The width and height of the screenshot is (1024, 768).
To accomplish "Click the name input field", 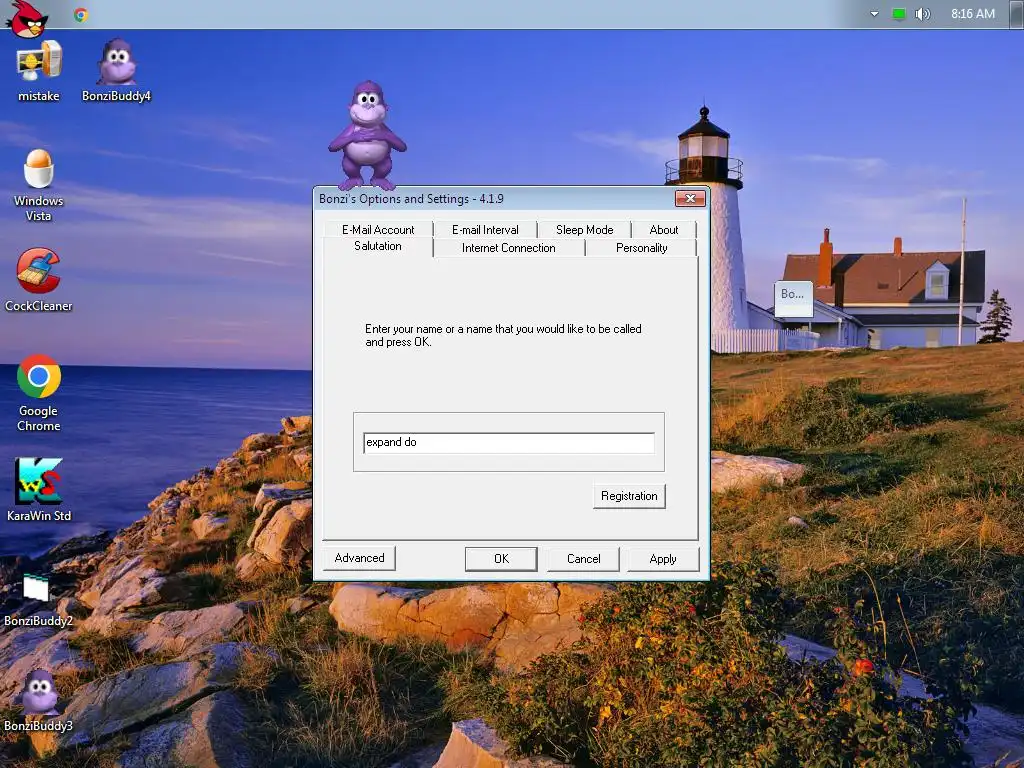I will (x=509, y=443).
